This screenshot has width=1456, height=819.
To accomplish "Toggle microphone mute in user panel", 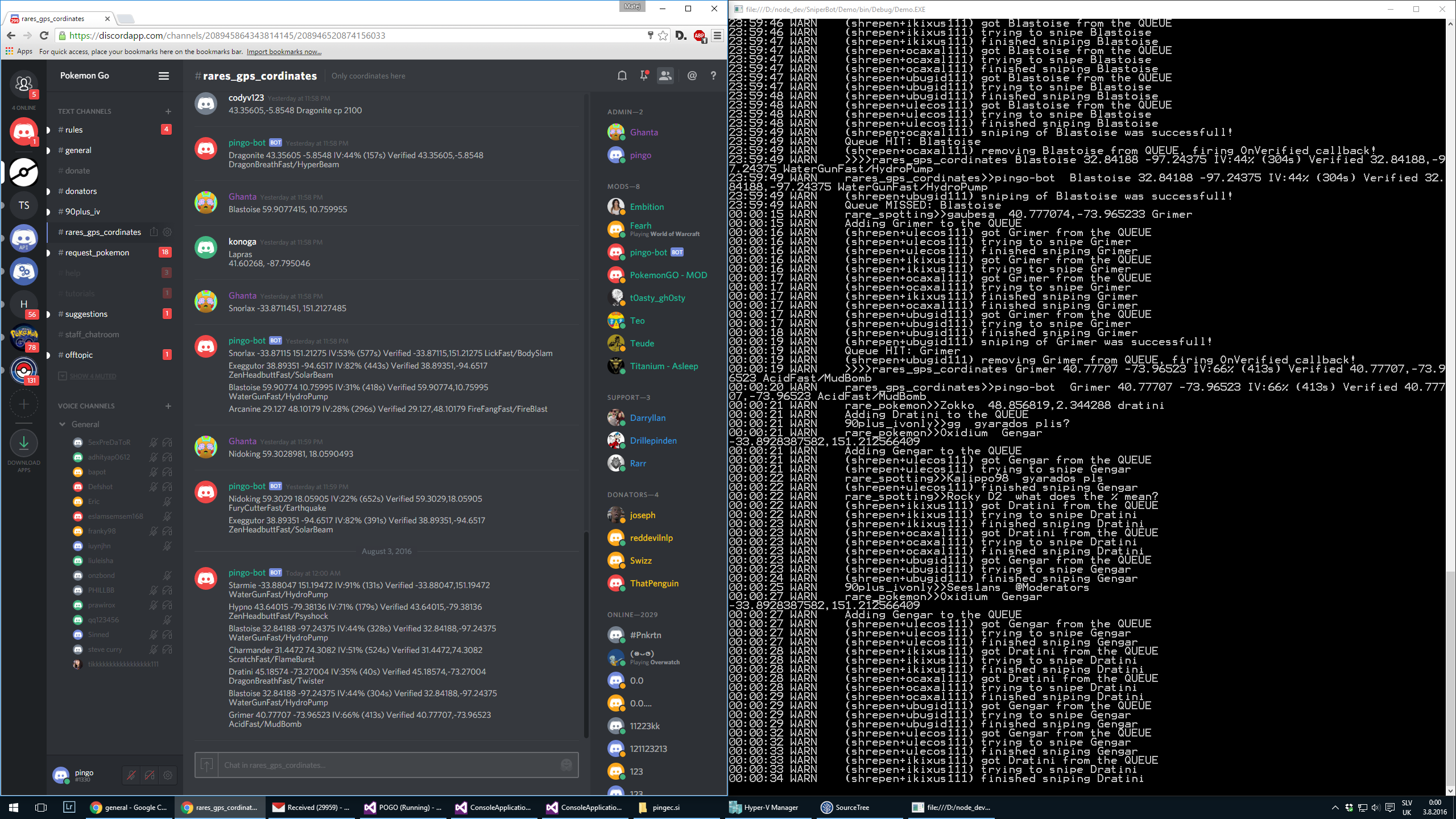I will pyautogui.click(x=131, y=775).
